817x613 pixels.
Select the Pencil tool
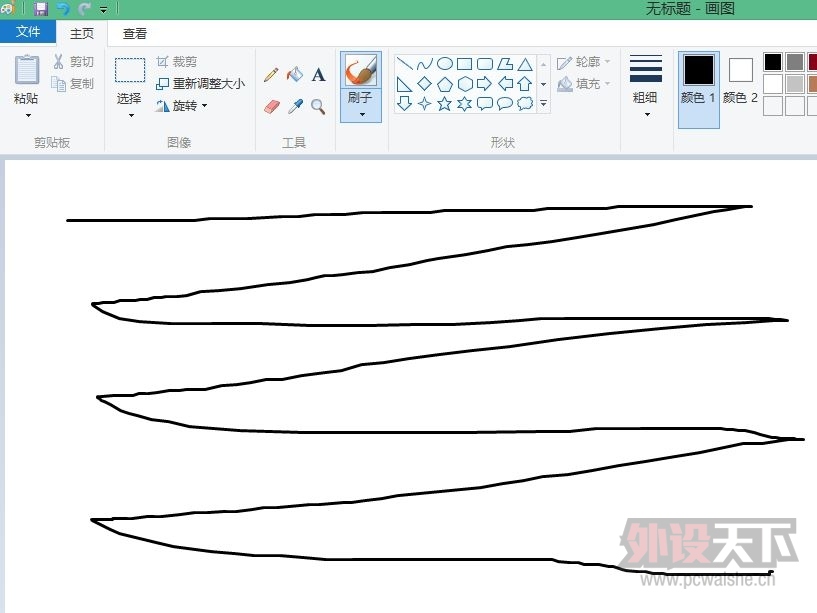coord(271,75)
